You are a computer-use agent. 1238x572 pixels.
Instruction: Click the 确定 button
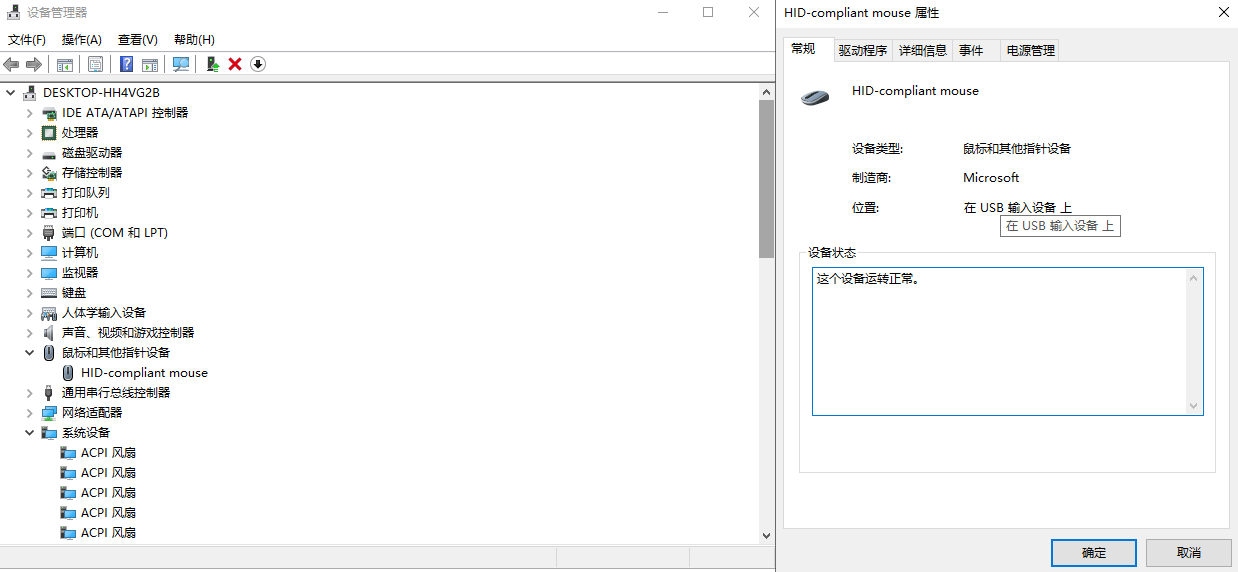[1094, 553]
